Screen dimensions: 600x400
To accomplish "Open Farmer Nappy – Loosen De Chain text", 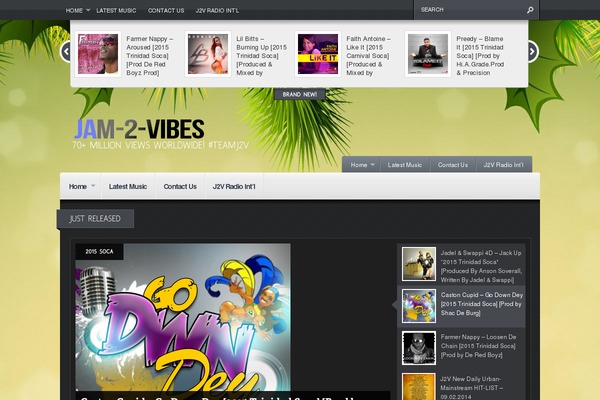I will [x=478, y=346].
